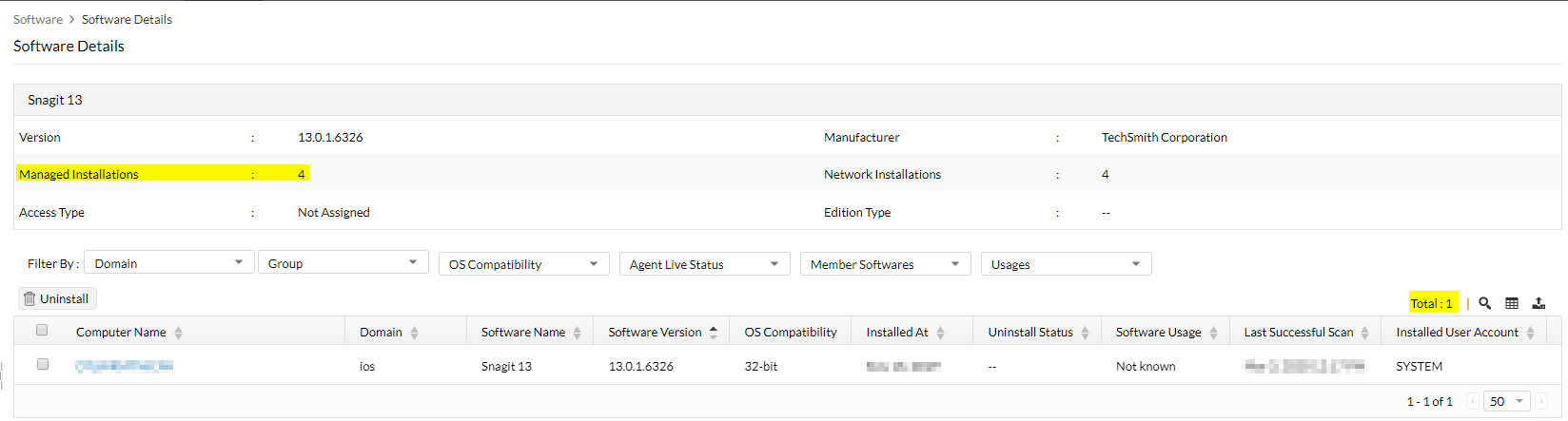1568x421 pixels.
Task: Open the blurred computer name link
Action: [125, 366]
